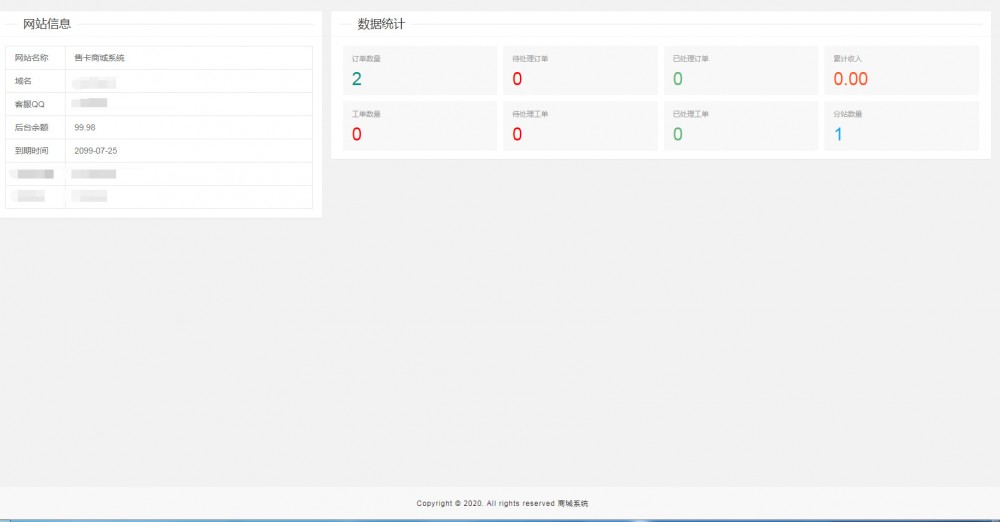Screen dimensions: 1000x522
Task: Select the 2099-07-25 expiry date value
Action: pos(96,150)
